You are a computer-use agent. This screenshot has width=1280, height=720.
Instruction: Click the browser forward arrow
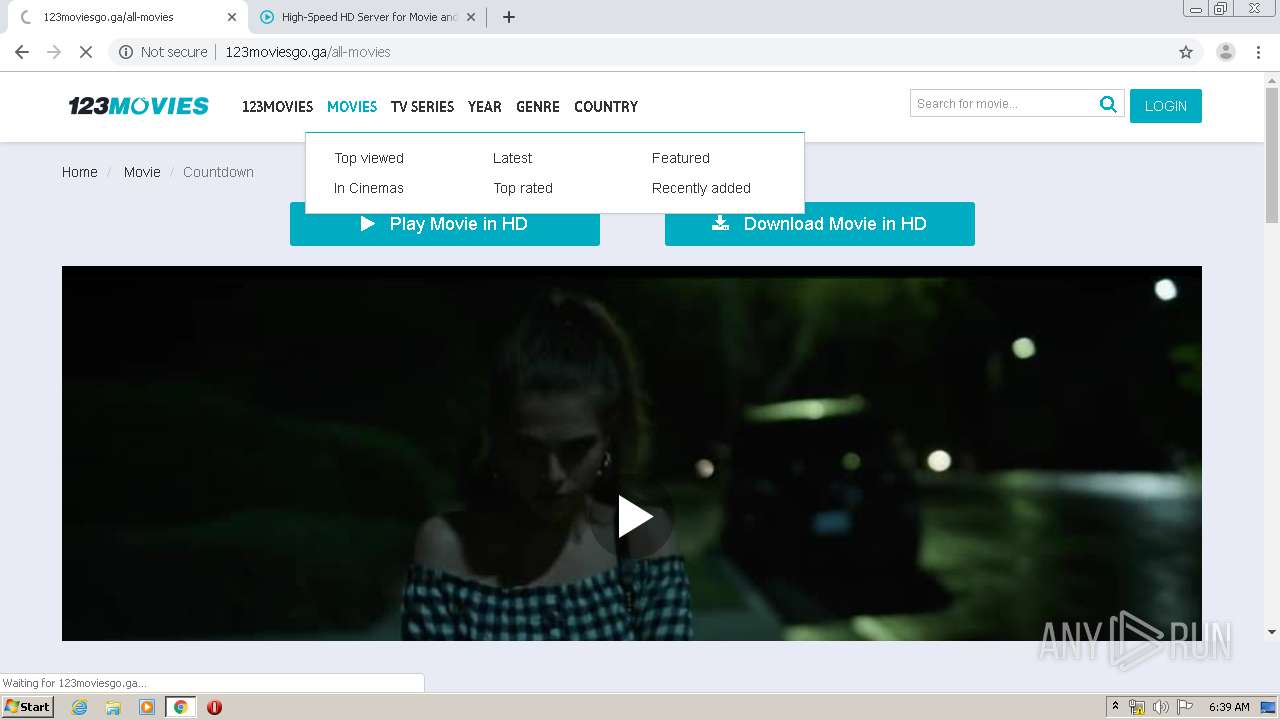pos(54,52)
